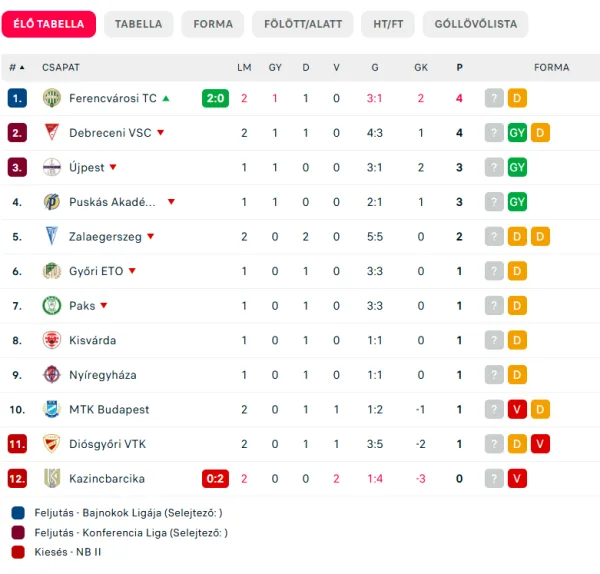Click the Paks club emblem

coord(52,305)
